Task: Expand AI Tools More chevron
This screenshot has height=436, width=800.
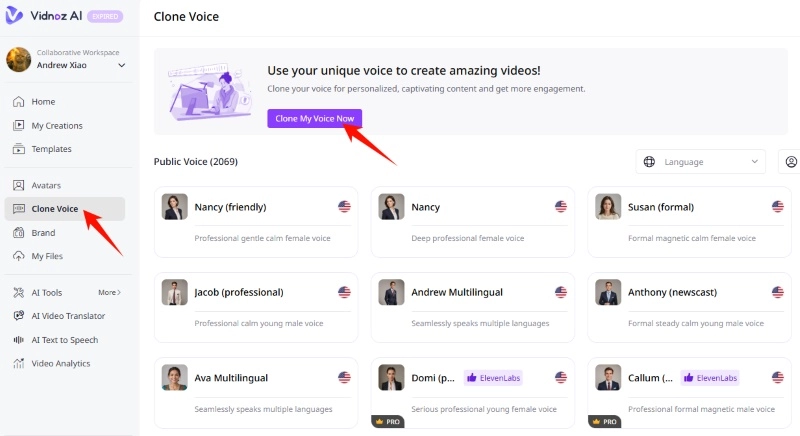Action: (110, 293)
